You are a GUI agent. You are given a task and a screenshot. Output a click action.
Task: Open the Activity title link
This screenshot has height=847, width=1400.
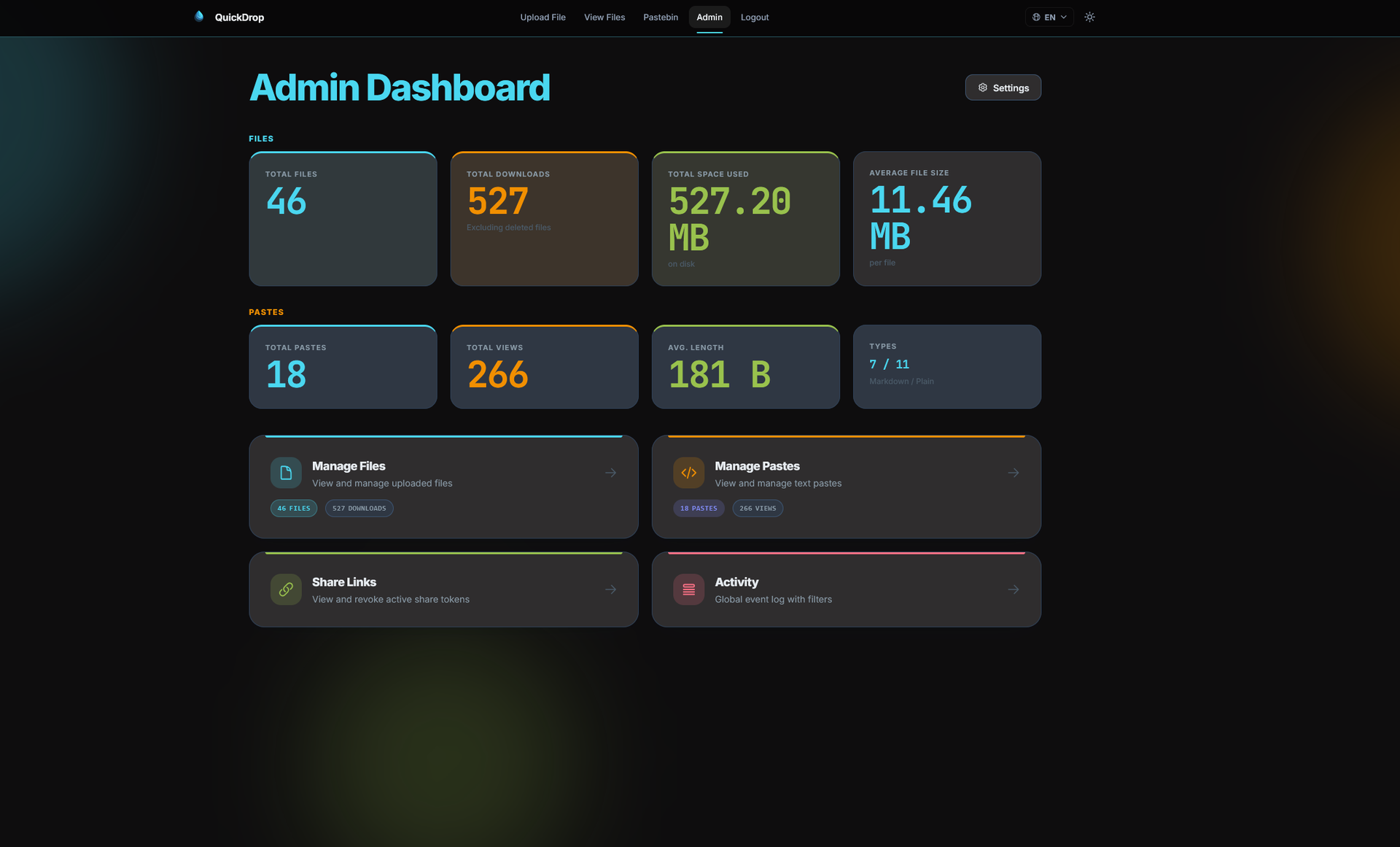click(736, 582)
